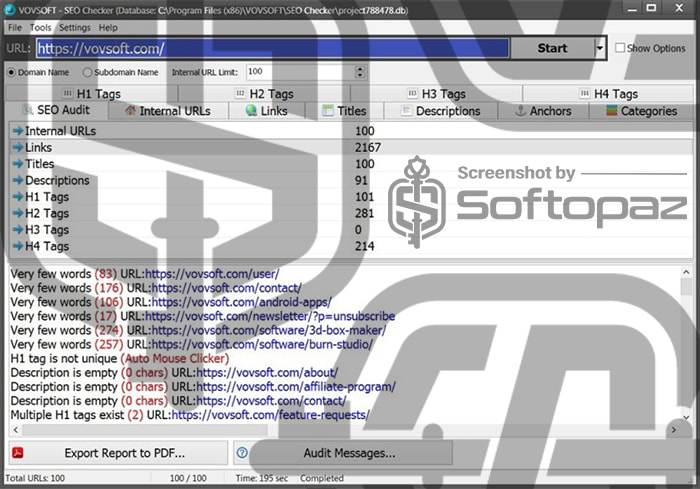
Task: Open the Help menu
Action: coord(108,28)
